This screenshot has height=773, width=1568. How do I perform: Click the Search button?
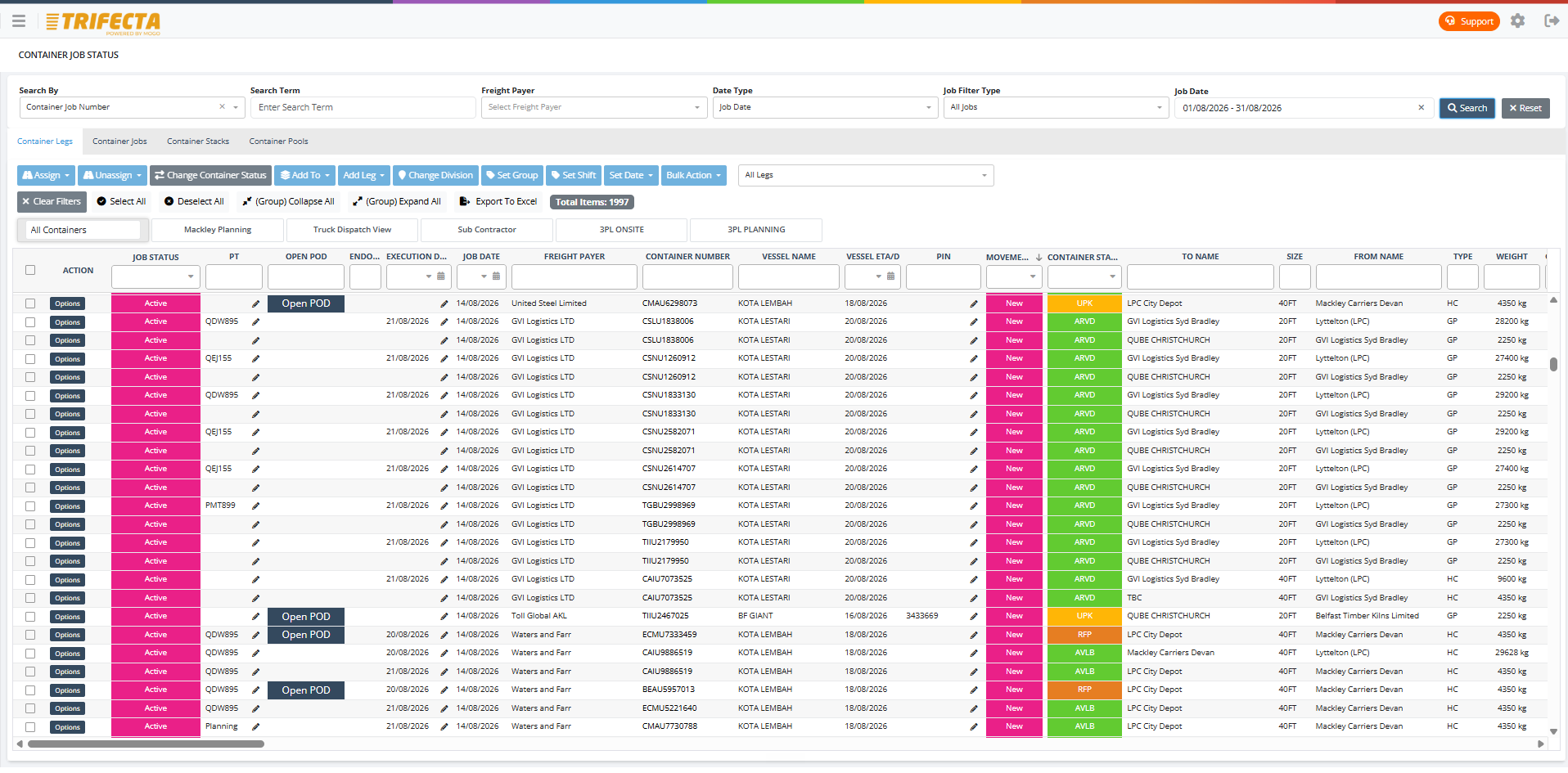[1467, 108]
